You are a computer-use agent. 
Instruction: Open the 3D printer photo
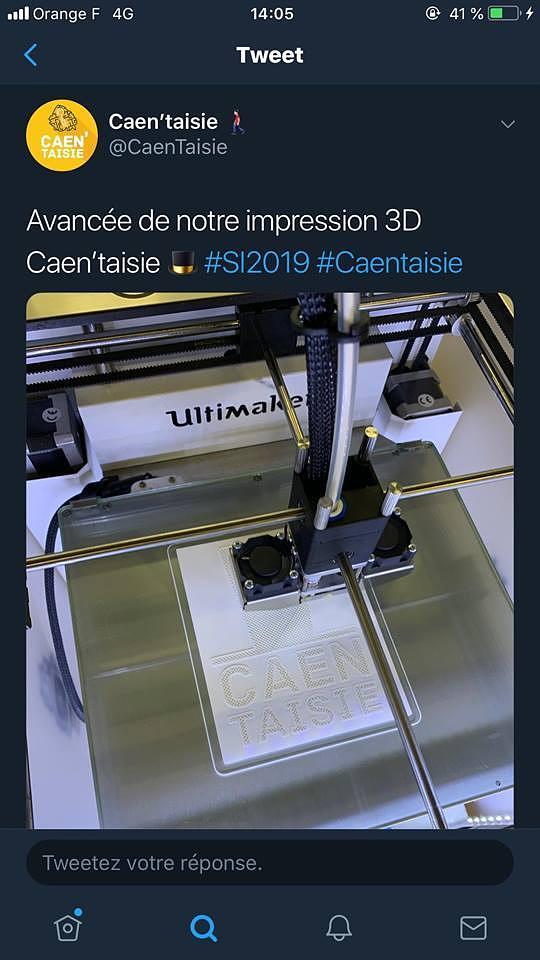pos(270,560)
